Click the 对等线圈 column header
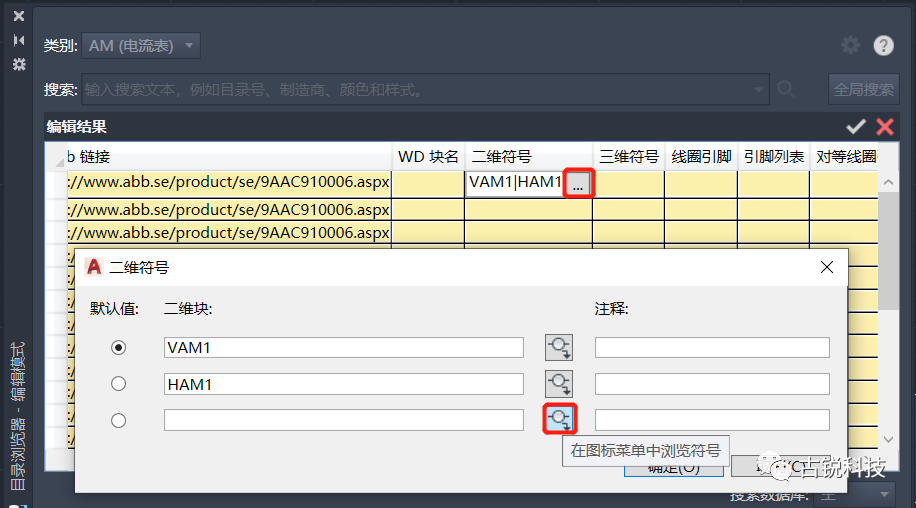Screen dimensions: 916x508 click(844, 156)
